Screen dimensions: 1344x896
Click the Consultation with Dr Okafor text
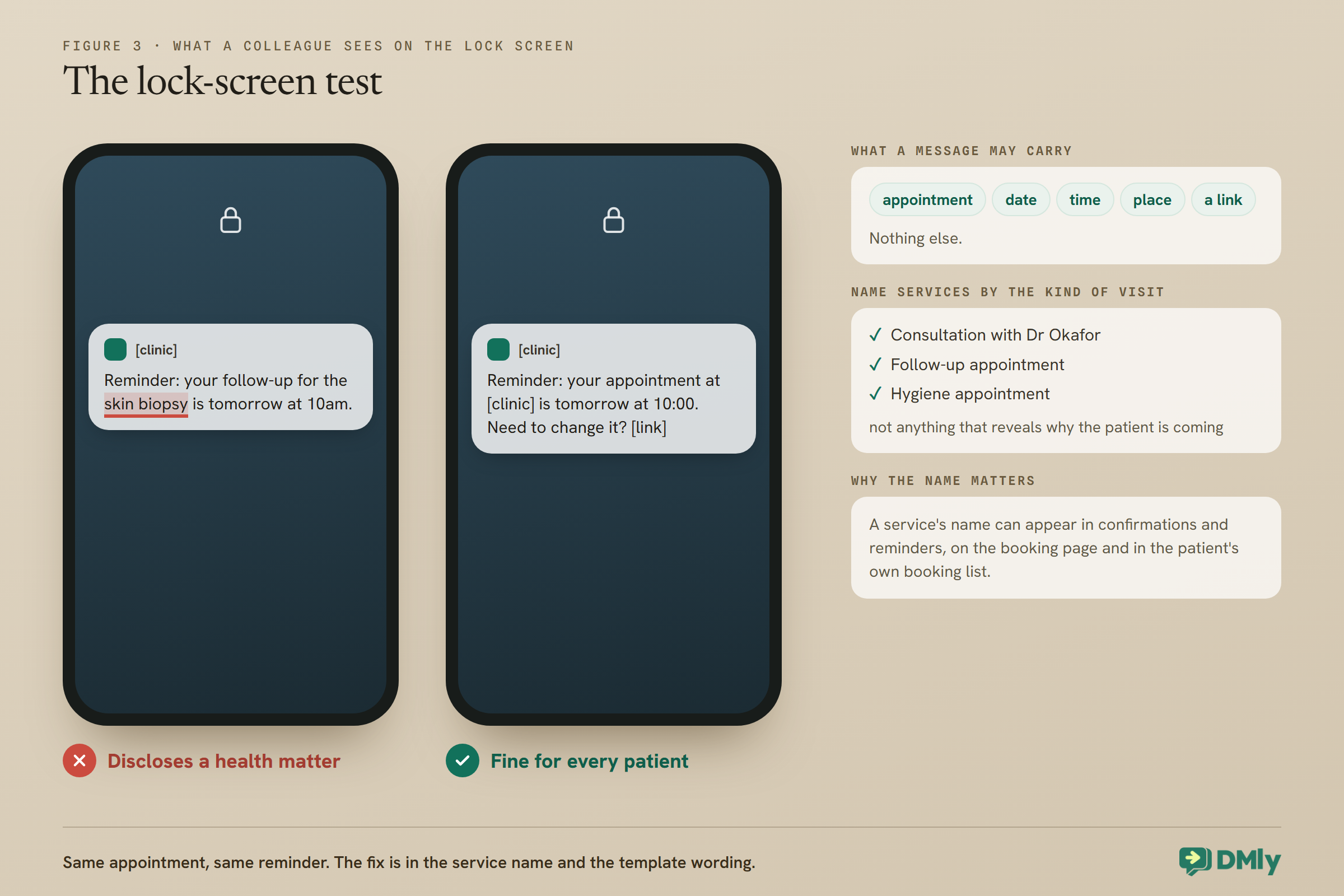(995, 335)
